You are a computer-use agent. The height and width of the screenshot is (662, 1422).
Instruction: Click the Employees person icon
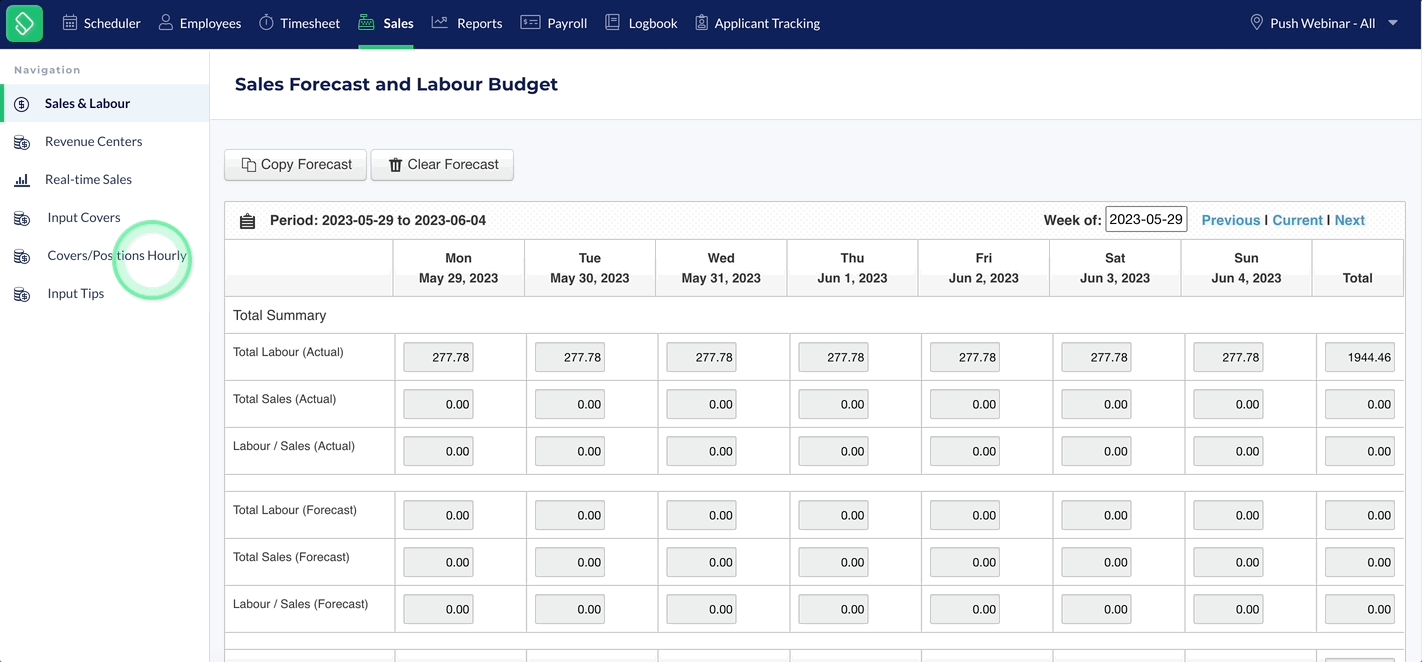coord(166,23)
